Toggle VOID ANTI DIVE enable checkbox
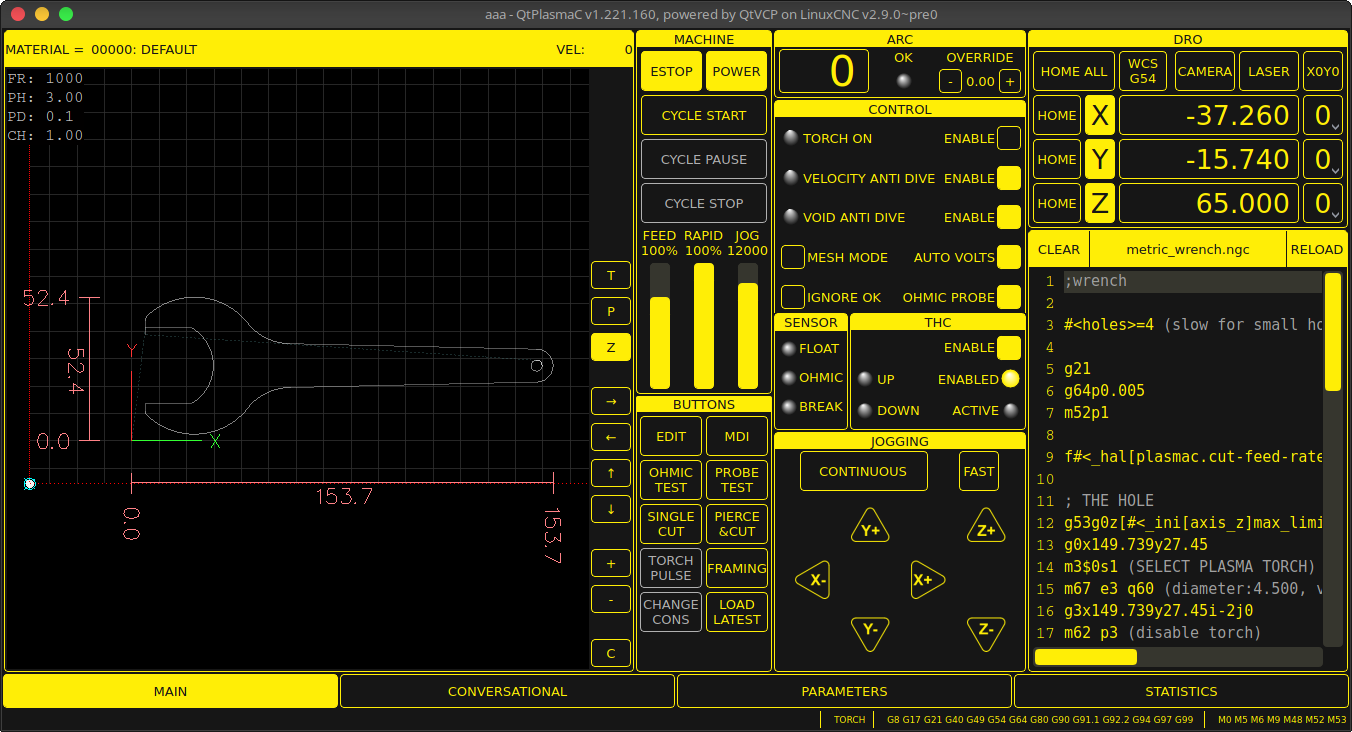 tap(1009, 217)
